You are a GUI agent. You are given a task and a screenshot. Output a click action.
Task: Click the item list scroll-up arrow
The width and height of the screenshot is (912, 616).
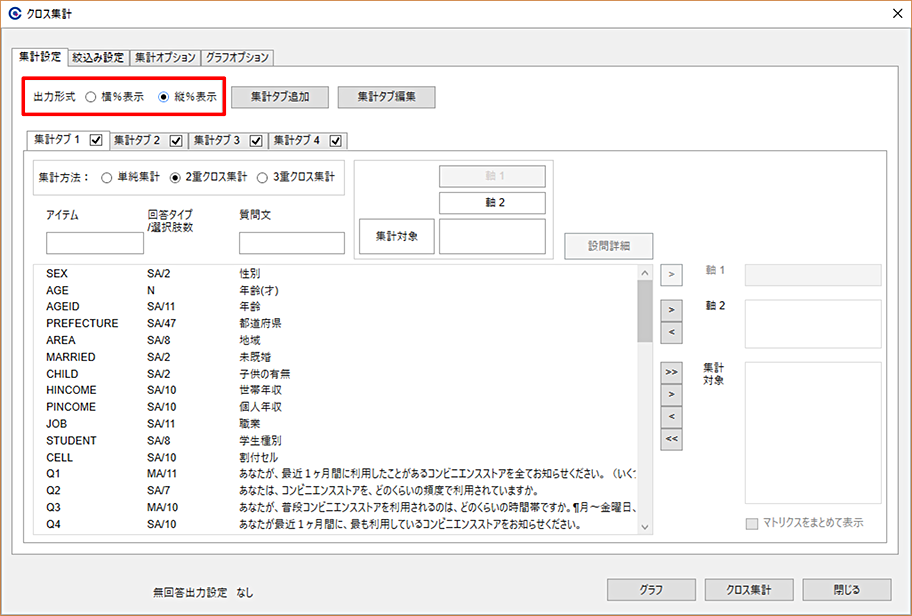point(644,273)
